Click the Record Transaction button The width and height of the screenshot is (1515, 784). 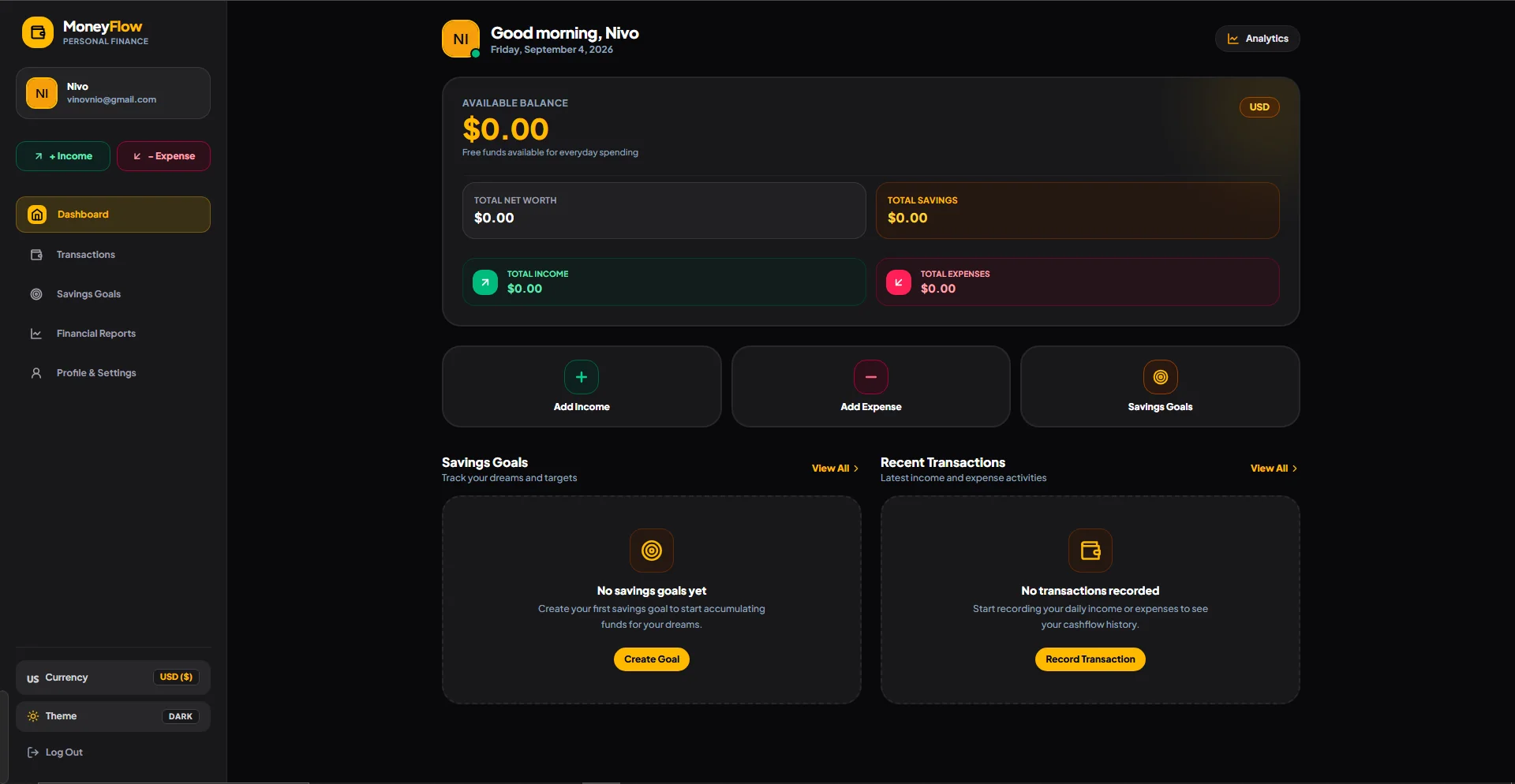point(1090,659)
